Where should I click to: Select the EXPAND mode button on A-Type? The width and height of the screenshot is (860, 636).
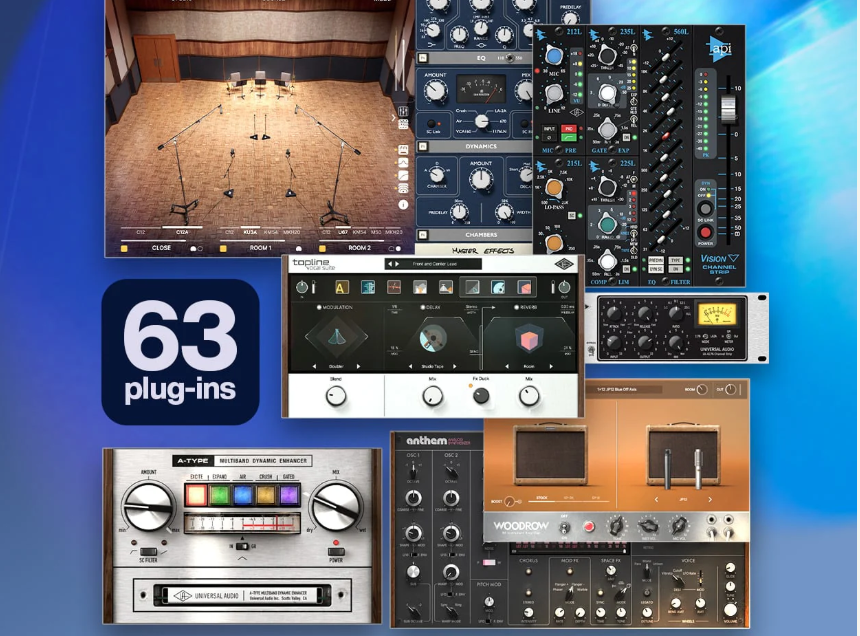pyautogui.click(x=219, y=495)
